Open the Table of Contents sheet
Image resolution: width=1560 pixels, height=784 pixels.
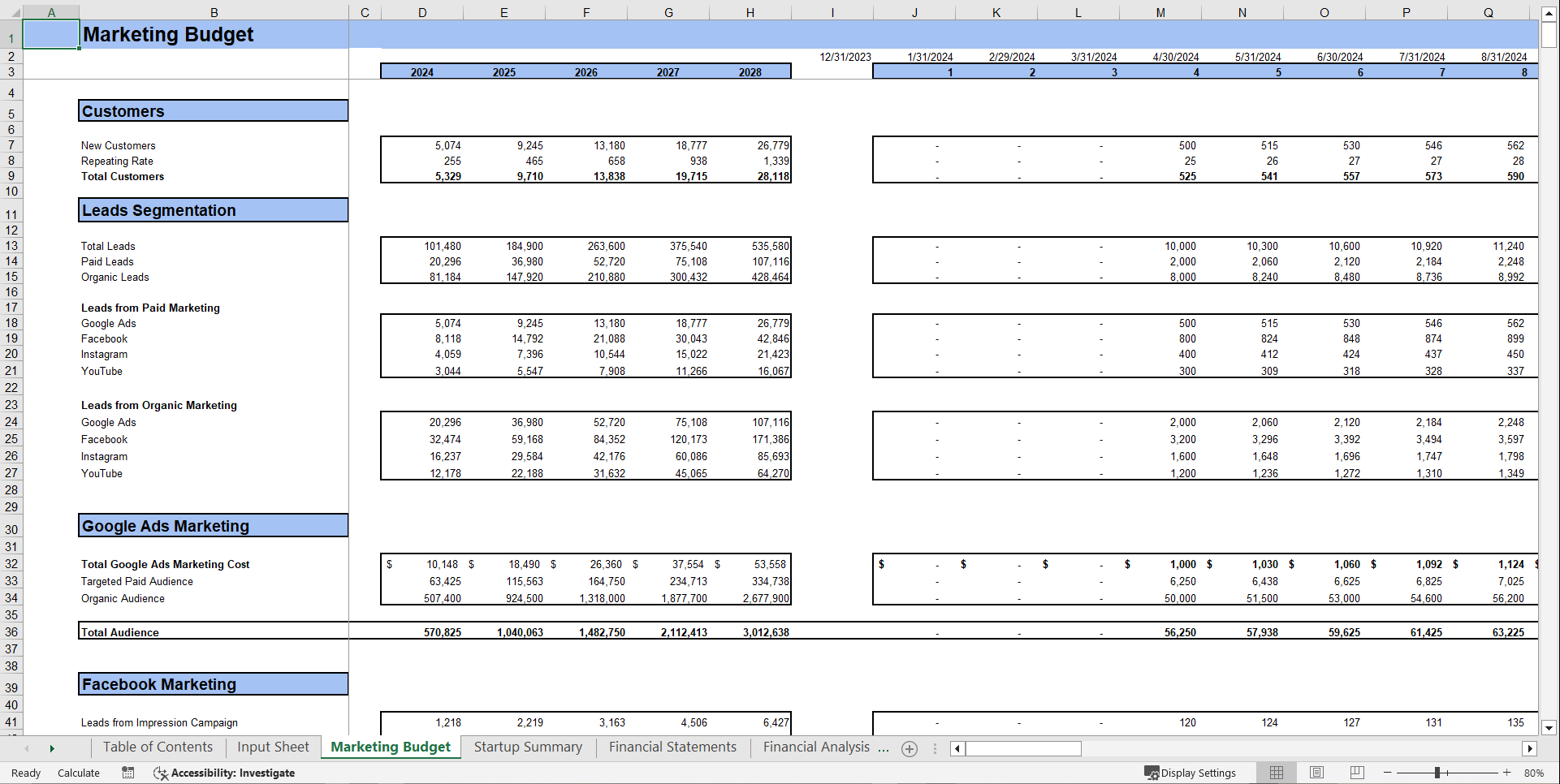click(157, 747)
